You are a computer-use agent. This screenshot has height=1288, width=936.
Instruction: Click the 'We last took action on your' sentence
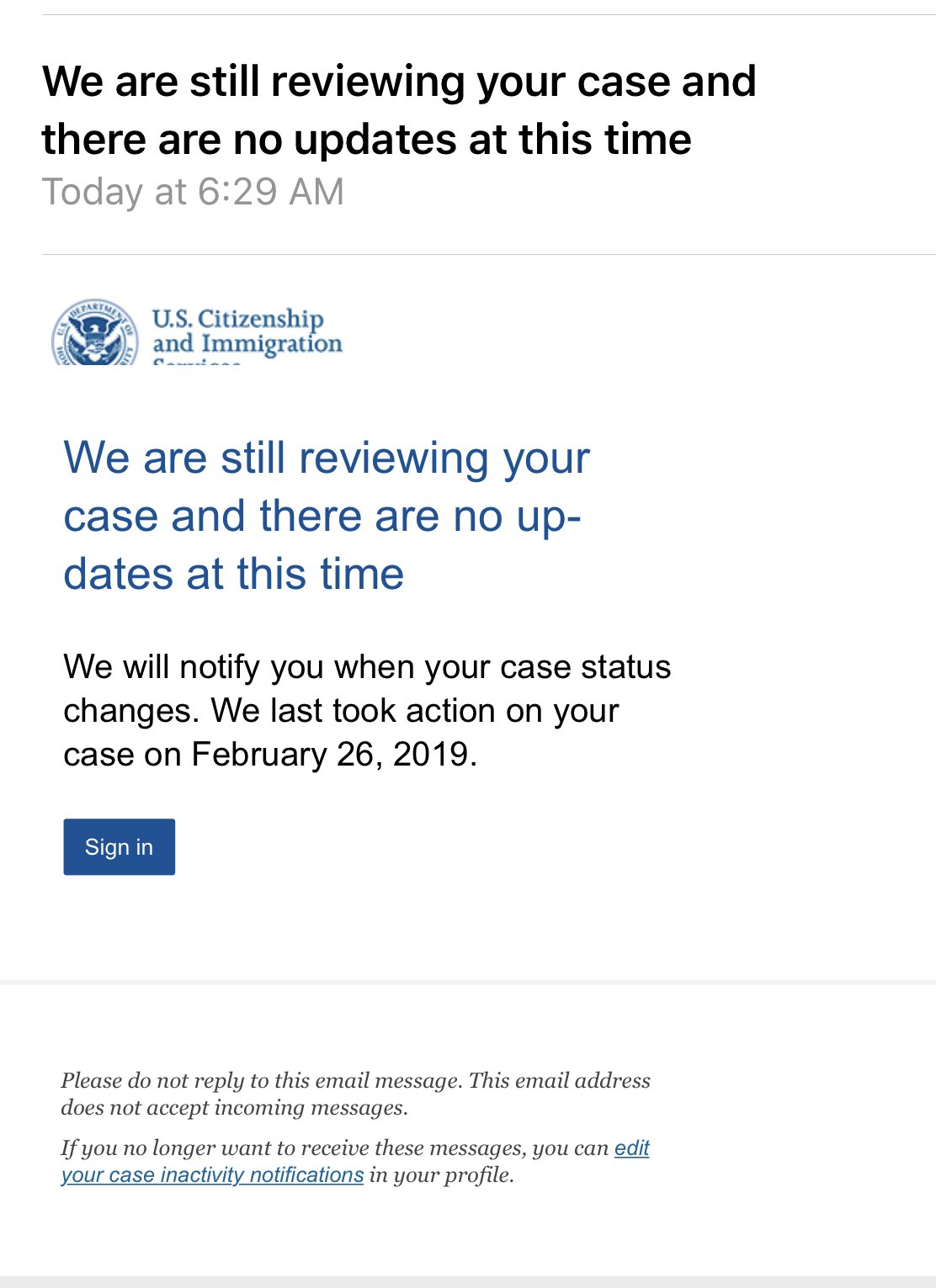(x=415, y=711)
